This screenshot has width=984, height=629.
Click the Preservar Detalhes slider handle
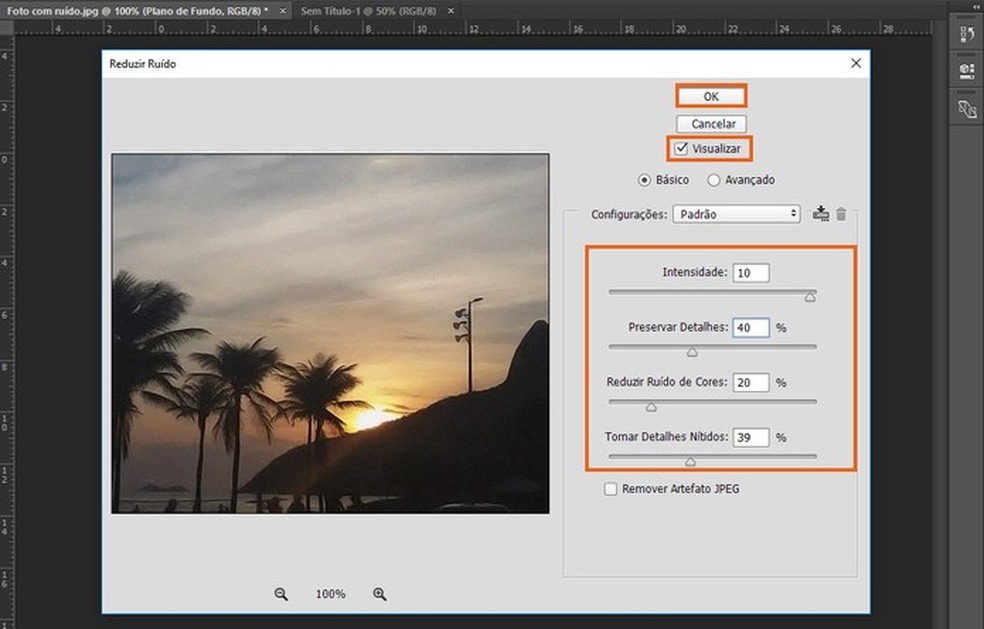coord(691,352)
